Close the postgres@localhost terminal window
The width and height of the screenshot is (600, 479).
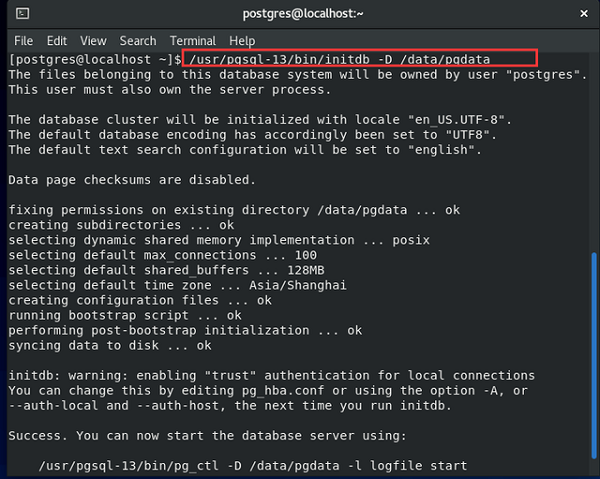584,14
